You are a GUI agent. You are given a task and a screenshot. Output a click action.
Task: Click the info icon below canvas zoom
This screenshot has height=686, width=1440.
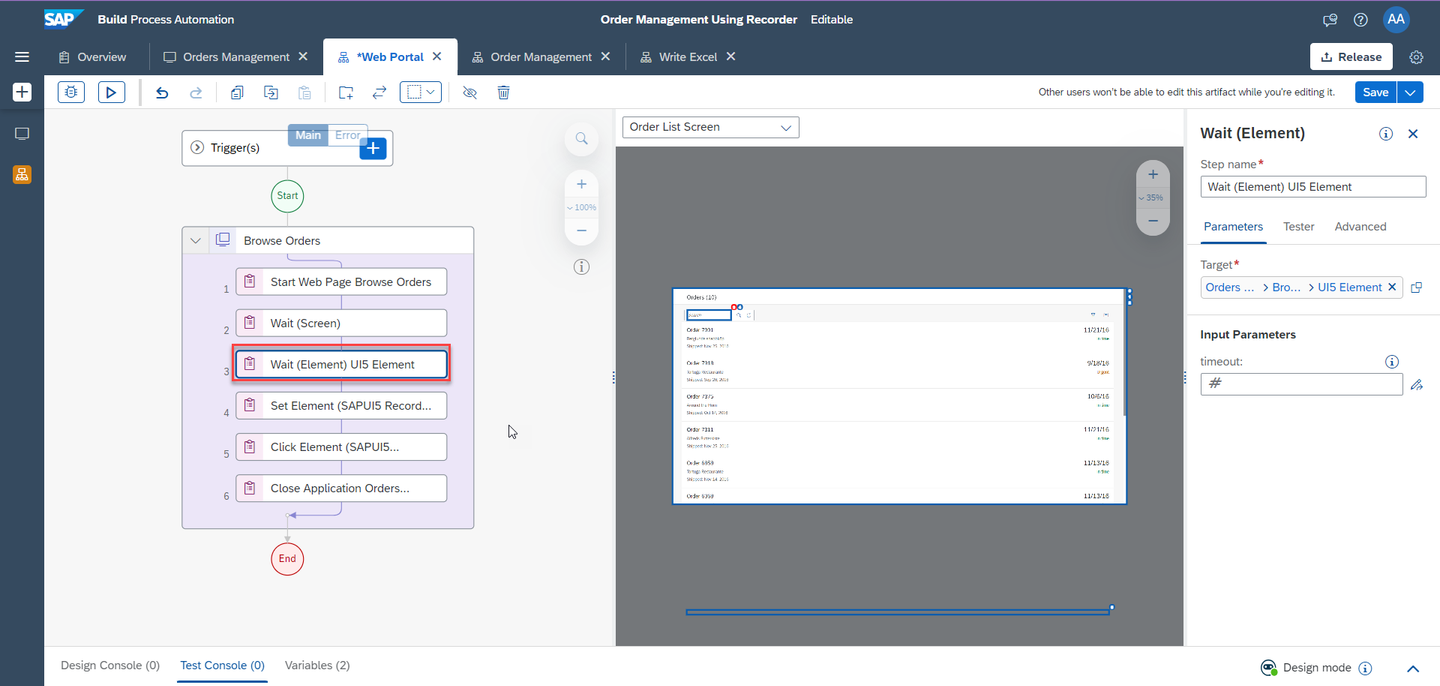tap(582, 267)
